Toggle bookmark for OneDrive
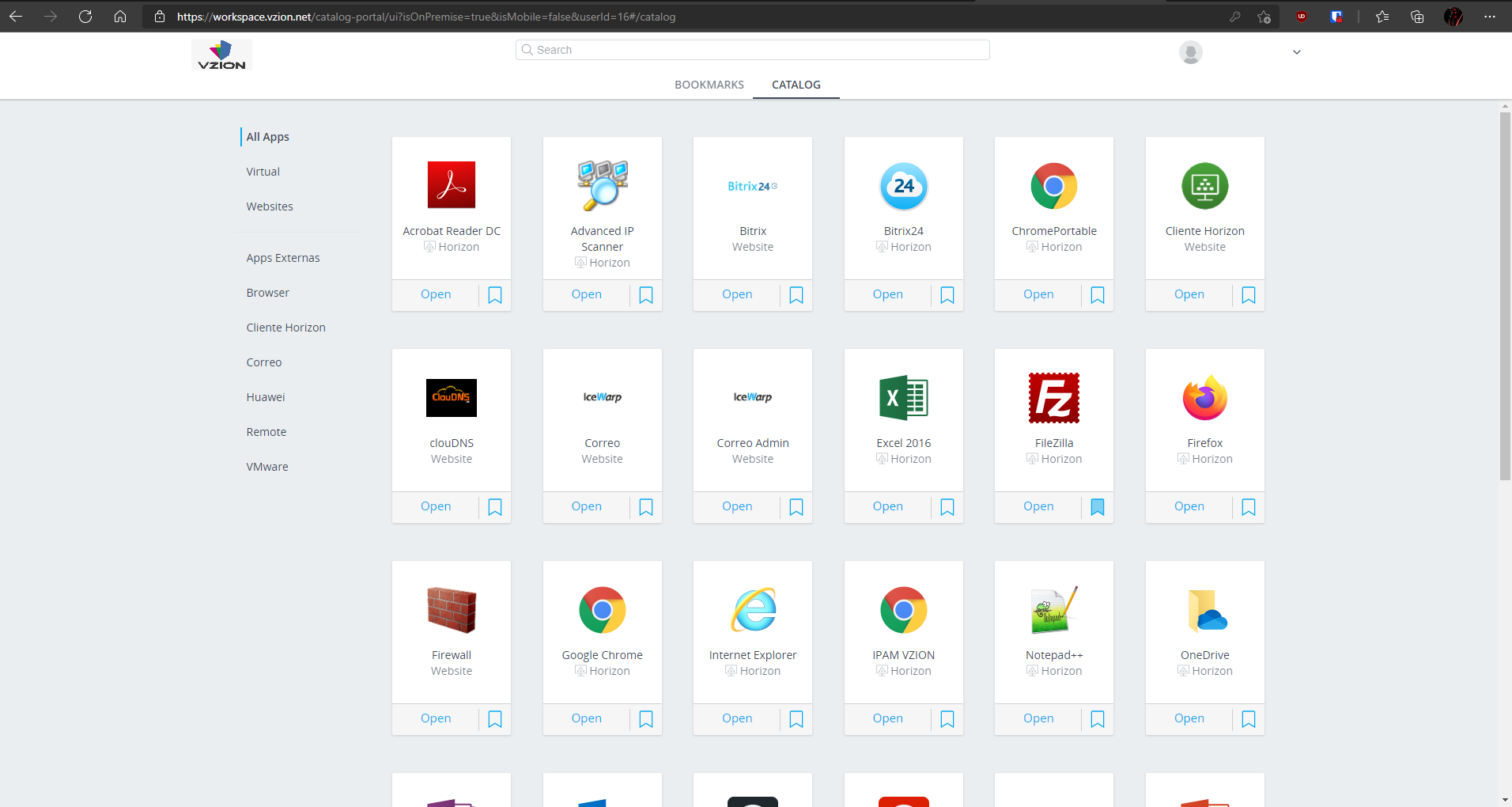The width and height of the screenshot is (1512, 807). [x=1249, y=719]
